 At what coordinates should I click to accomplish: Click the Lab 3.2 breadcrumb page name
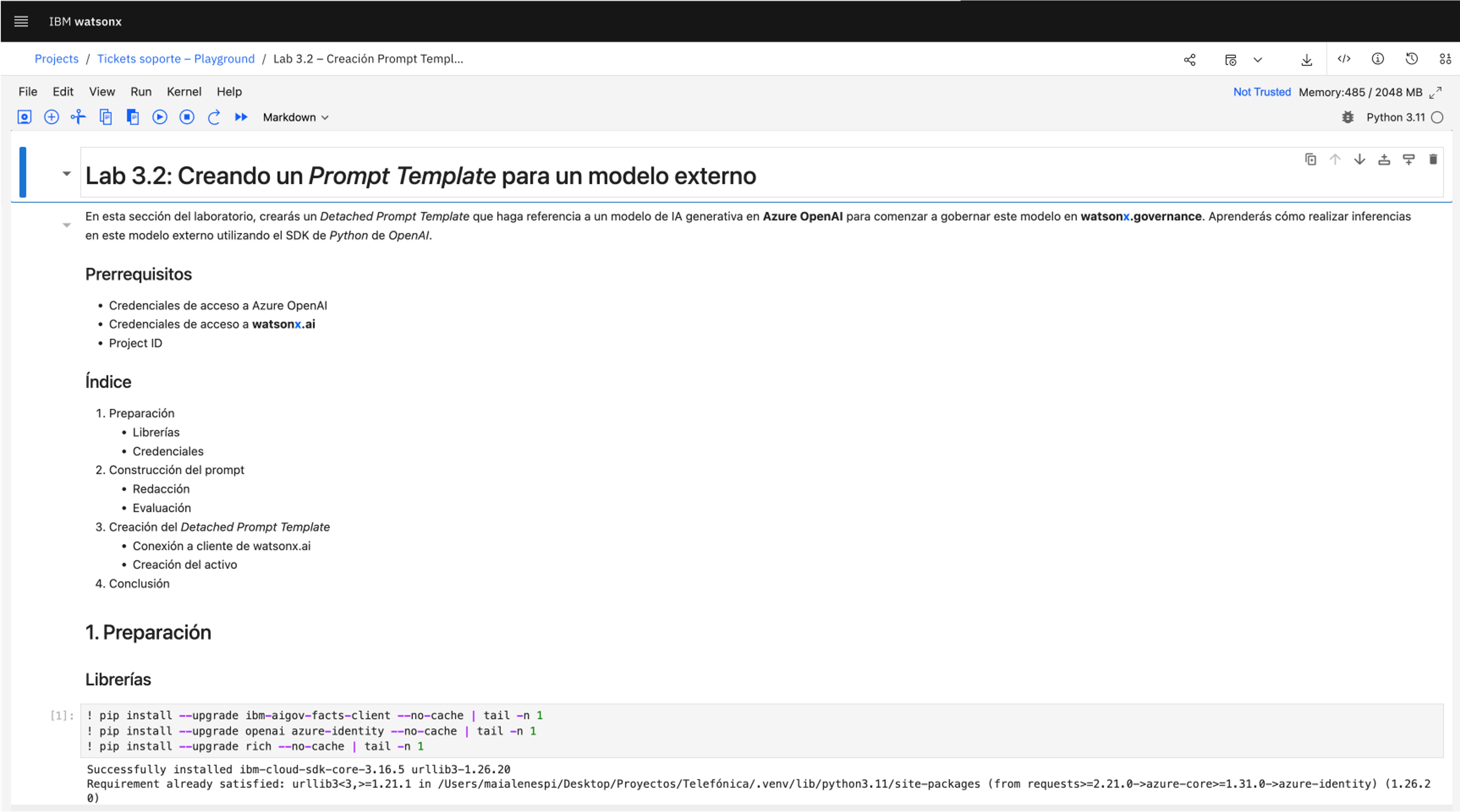tap(368, 59)
